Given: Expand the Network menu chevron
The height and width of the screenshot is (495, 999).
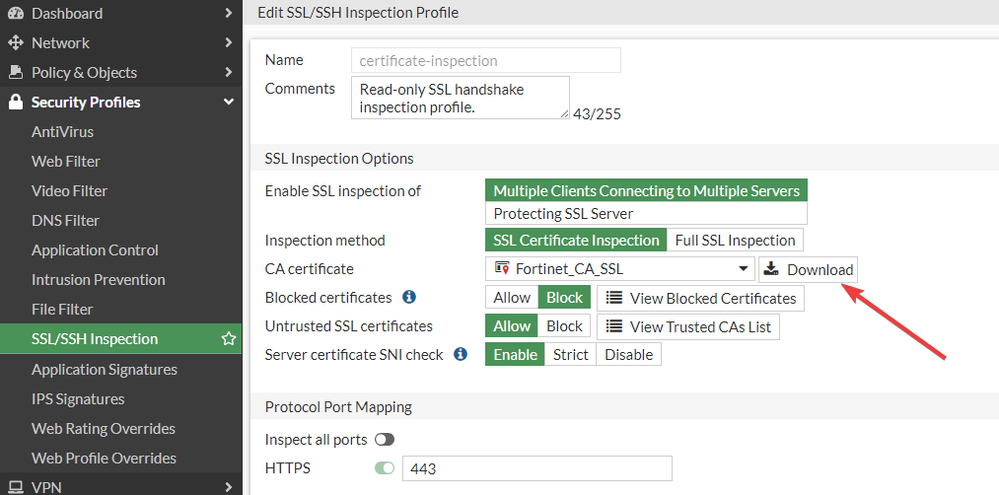Looking at the screenshot, I should 229,43.
